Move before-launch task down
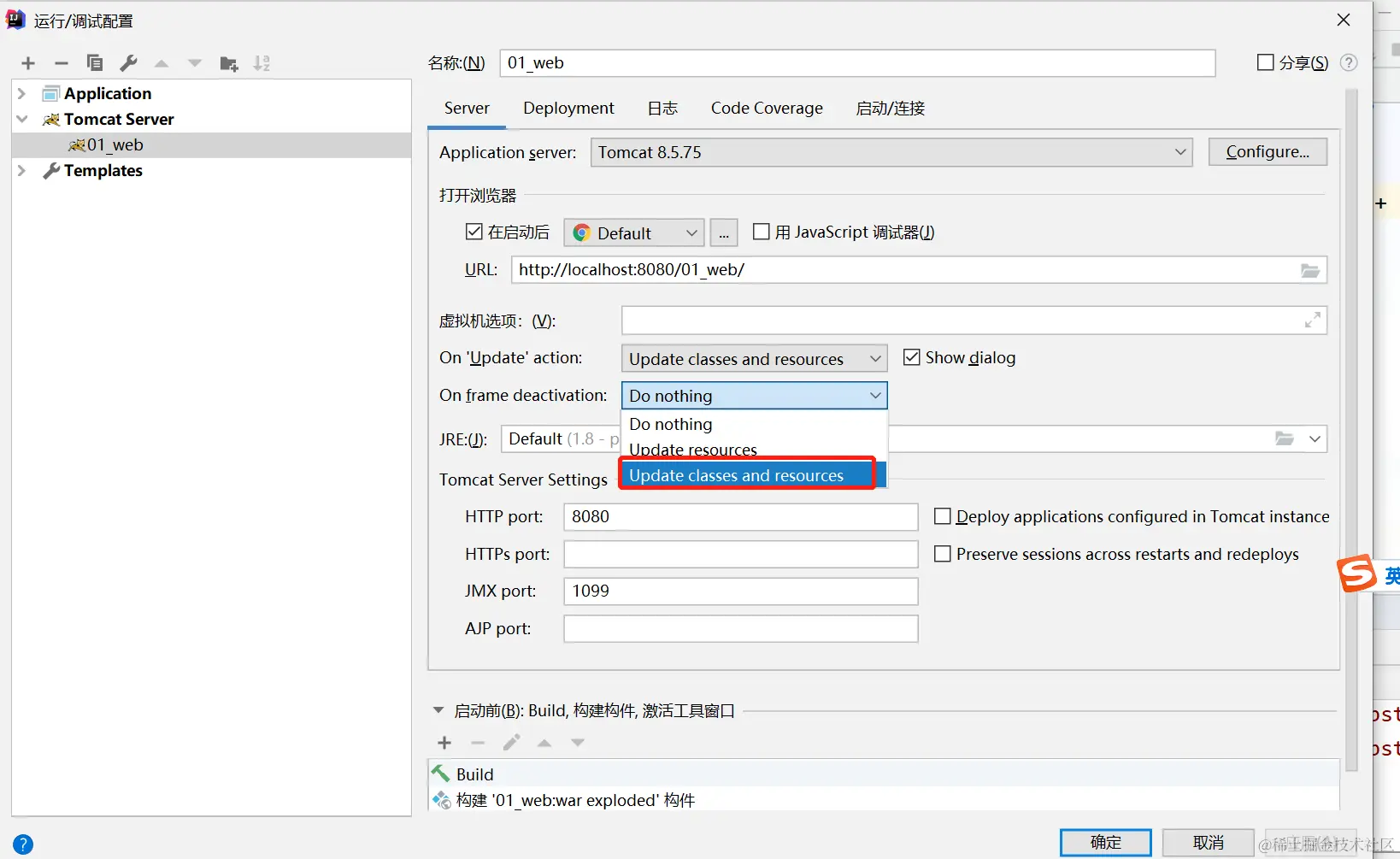Viewport: 1400px width, 859px height. pyautogui.click(x=578, y=743)
